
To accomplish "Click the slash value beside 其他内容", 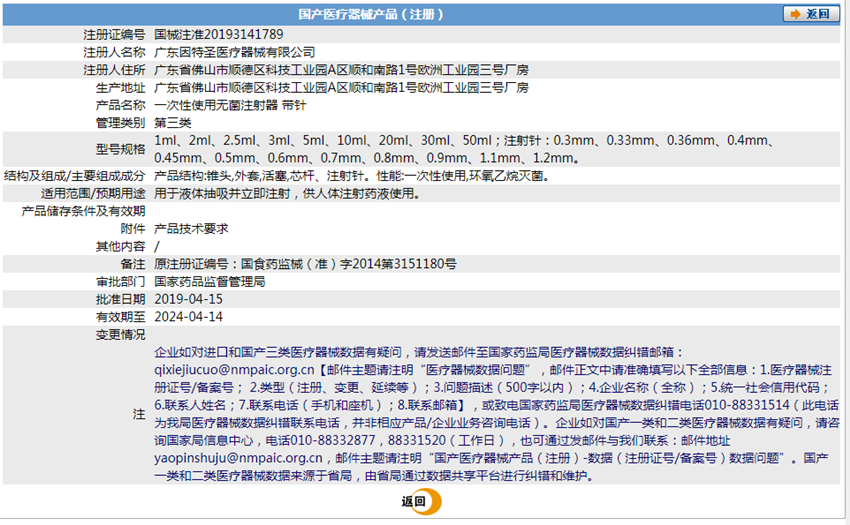I will [x=157, y=246].
